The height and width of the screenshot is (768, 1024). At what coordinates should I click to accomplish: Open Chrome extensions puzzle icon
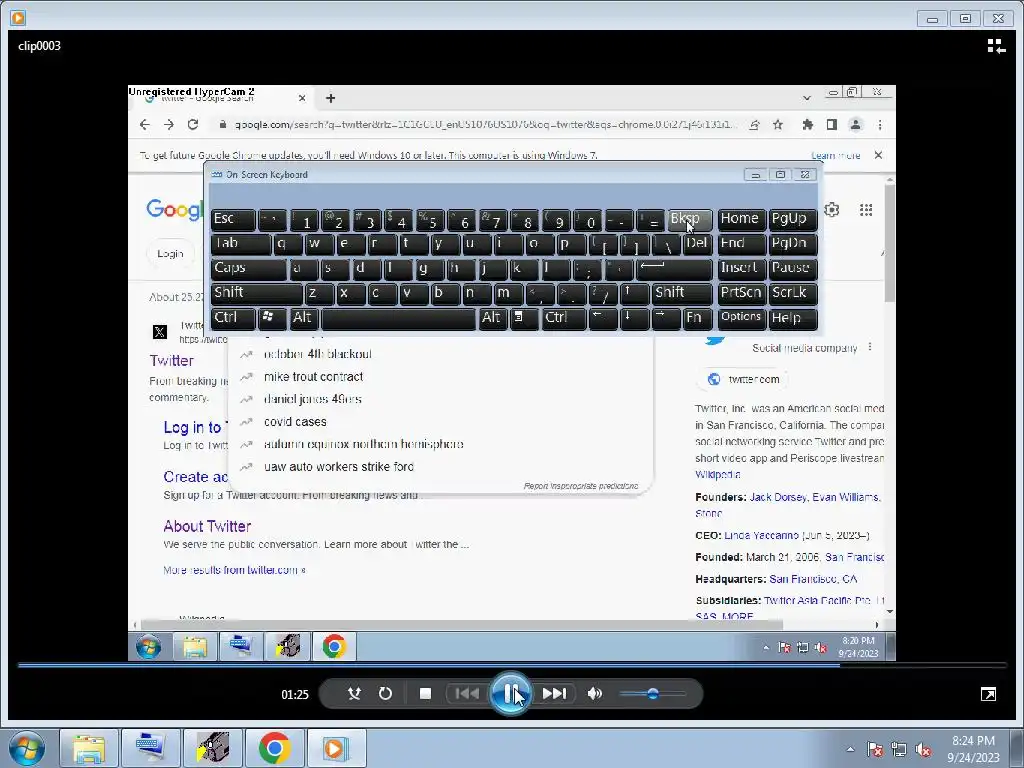[808, 125]
